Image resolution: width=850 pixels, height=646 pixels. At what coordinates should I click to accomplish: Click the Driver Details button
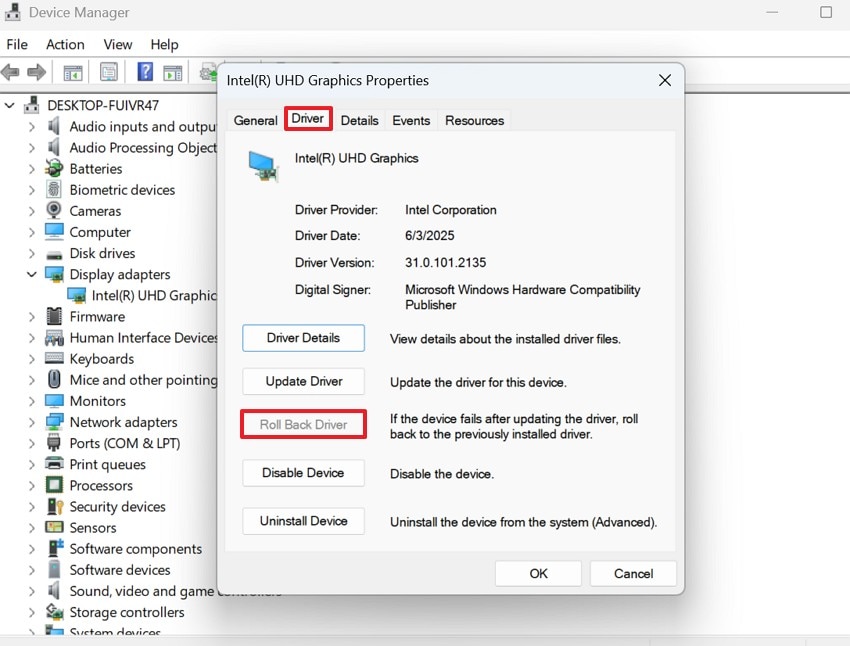(304, 338)
